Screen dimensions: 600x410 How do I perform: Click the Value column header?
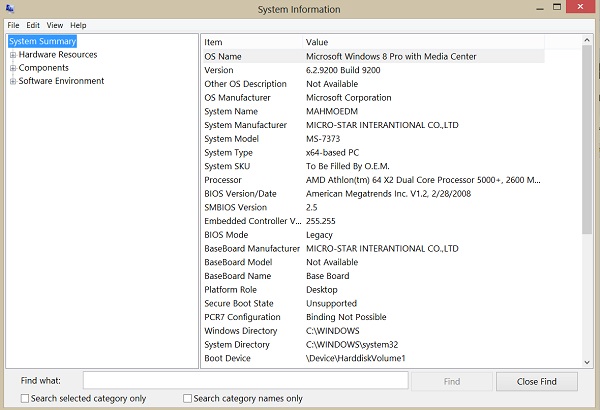[x=423, y=42]
